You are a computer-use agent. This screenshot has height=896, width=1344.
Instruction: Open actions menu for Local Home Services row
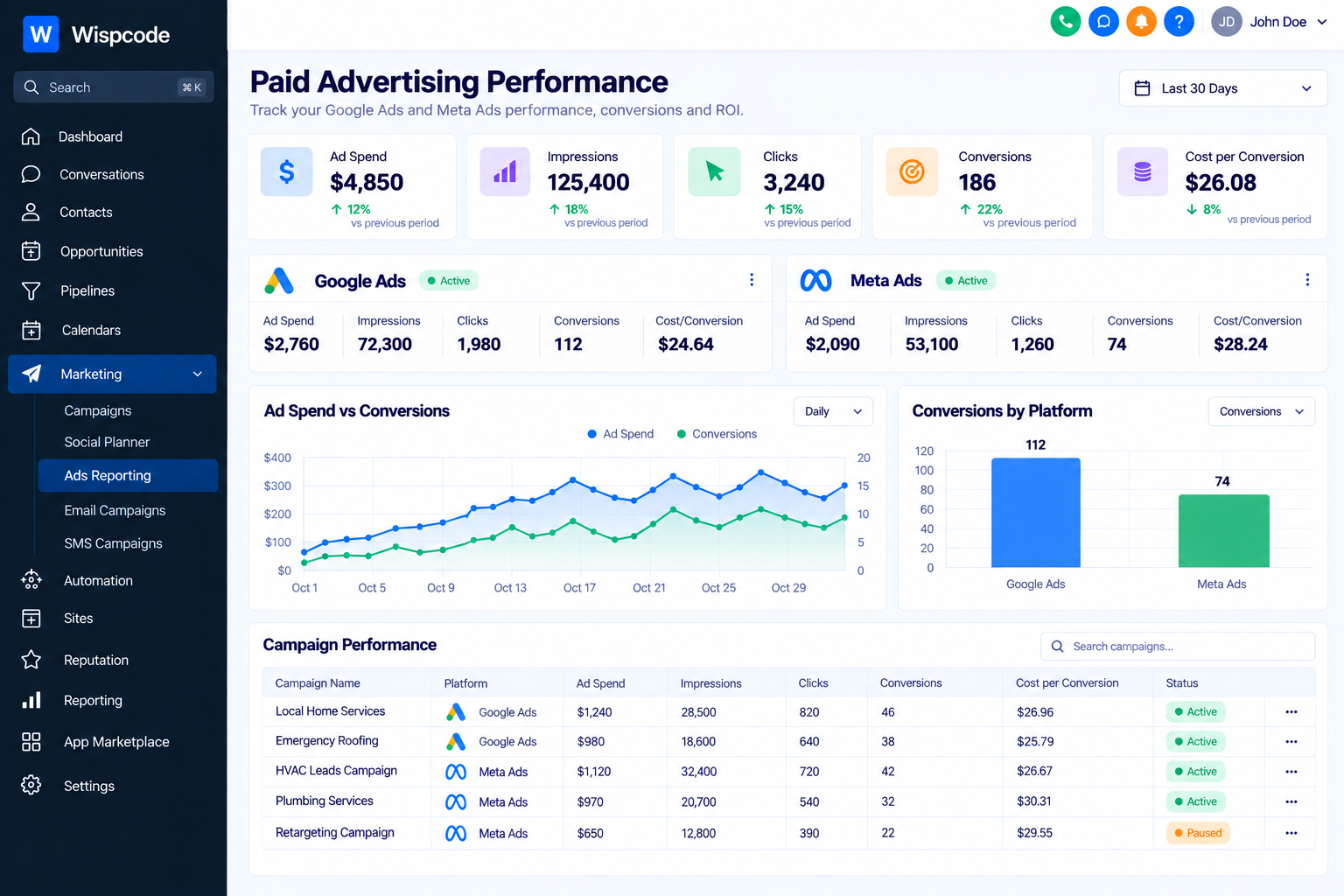click(x=1291, y=712)
